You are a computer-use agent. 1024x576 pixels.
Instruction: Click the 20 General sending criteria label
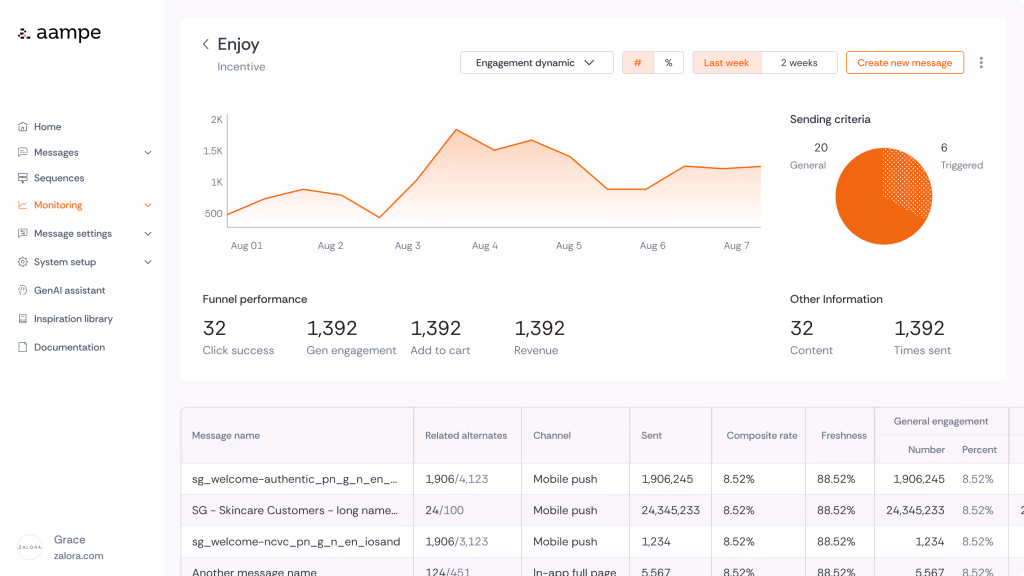coord(808,156)
